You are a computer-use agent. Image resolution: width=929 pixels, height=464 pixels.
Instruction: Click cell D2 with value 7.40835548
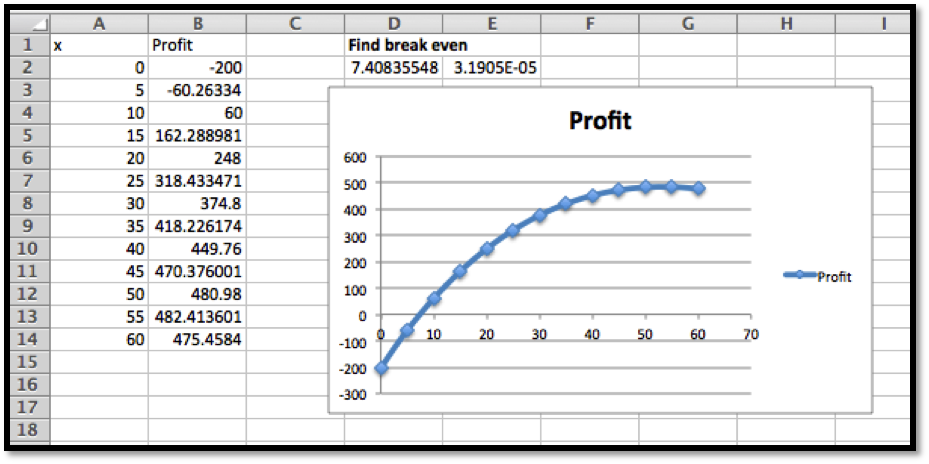point(394,68)
